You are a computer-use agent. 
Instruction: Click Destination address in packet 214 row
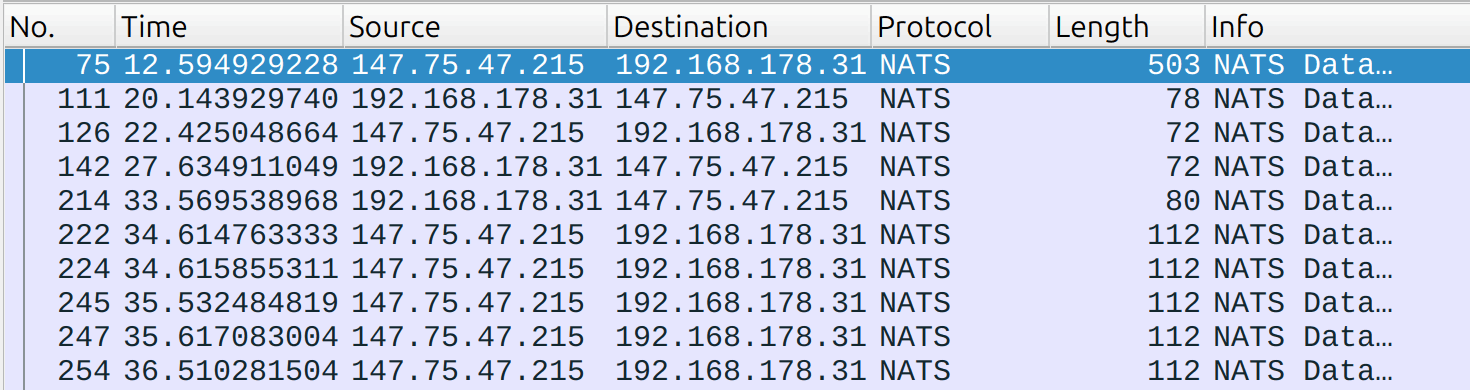(x=731, y=201)
